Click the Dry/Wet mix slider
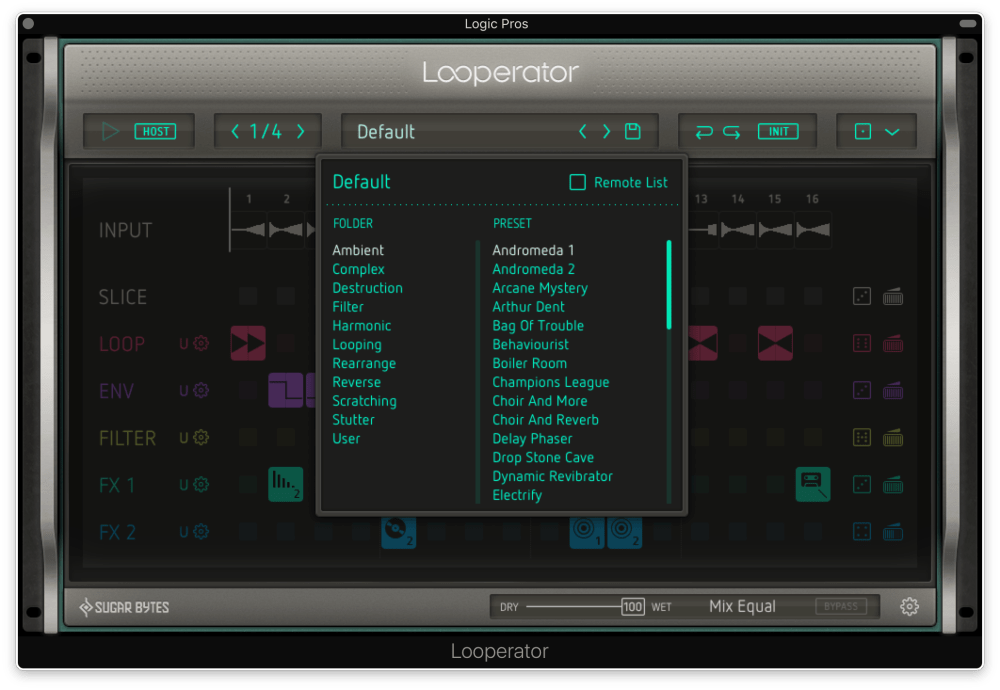Screen dimensions: 1000x690 point(575,606)
